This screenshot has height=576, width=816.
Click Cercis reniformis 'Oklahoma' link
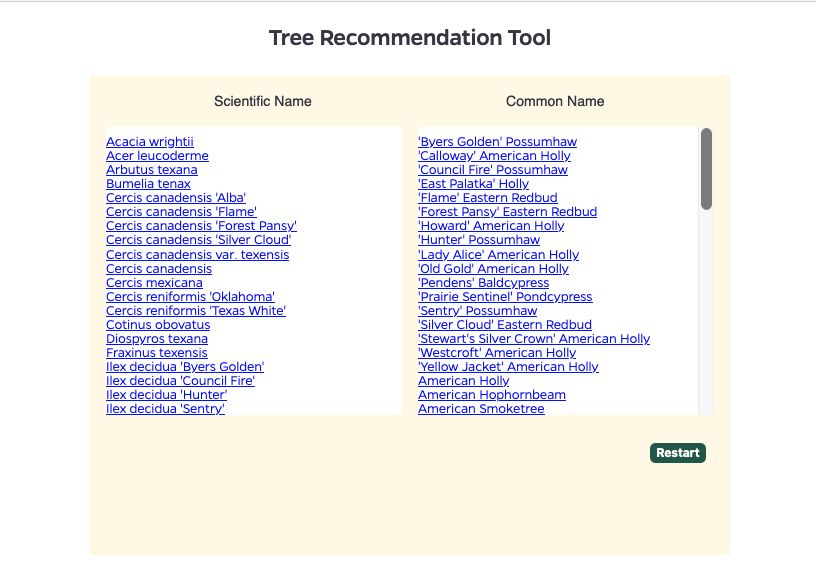[x=190, y=297]
